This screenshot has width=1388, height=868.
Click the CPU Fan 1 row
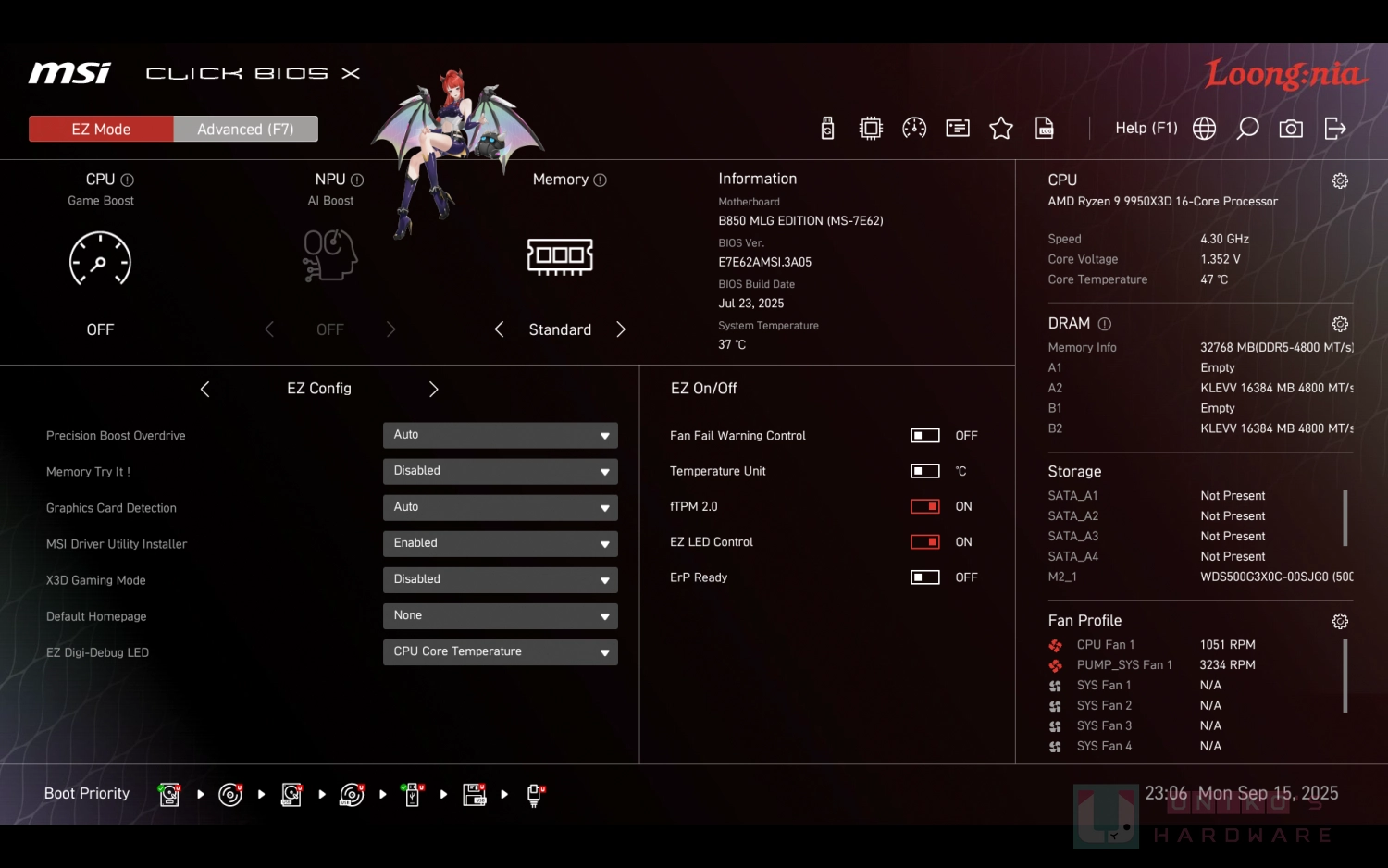pos(1152,645)
